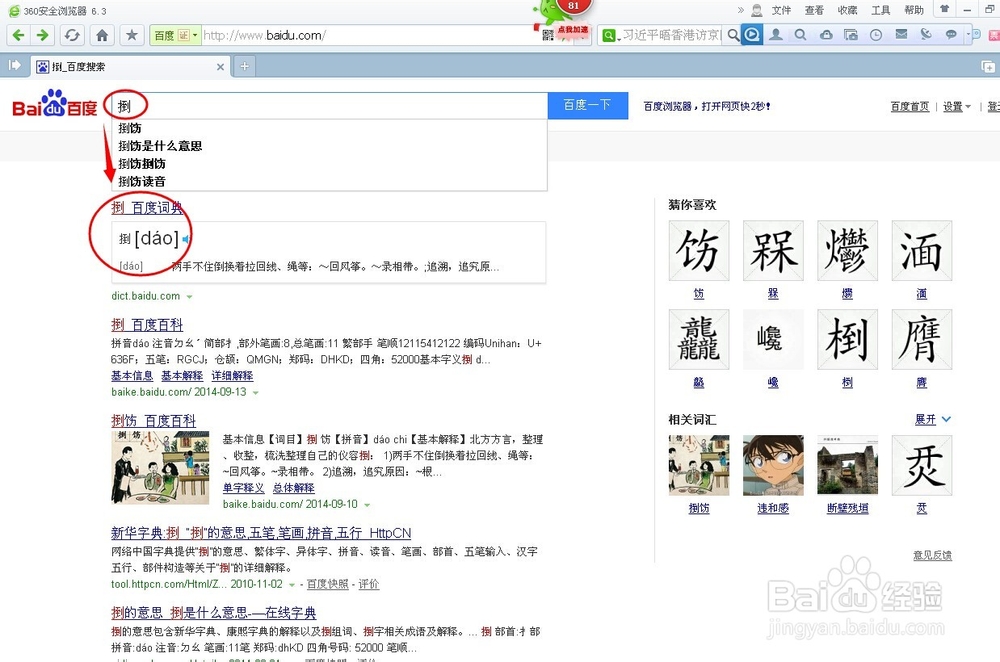1000x662 pixels.
Task: Click the Baidu search input field
Action: point(330,105)
